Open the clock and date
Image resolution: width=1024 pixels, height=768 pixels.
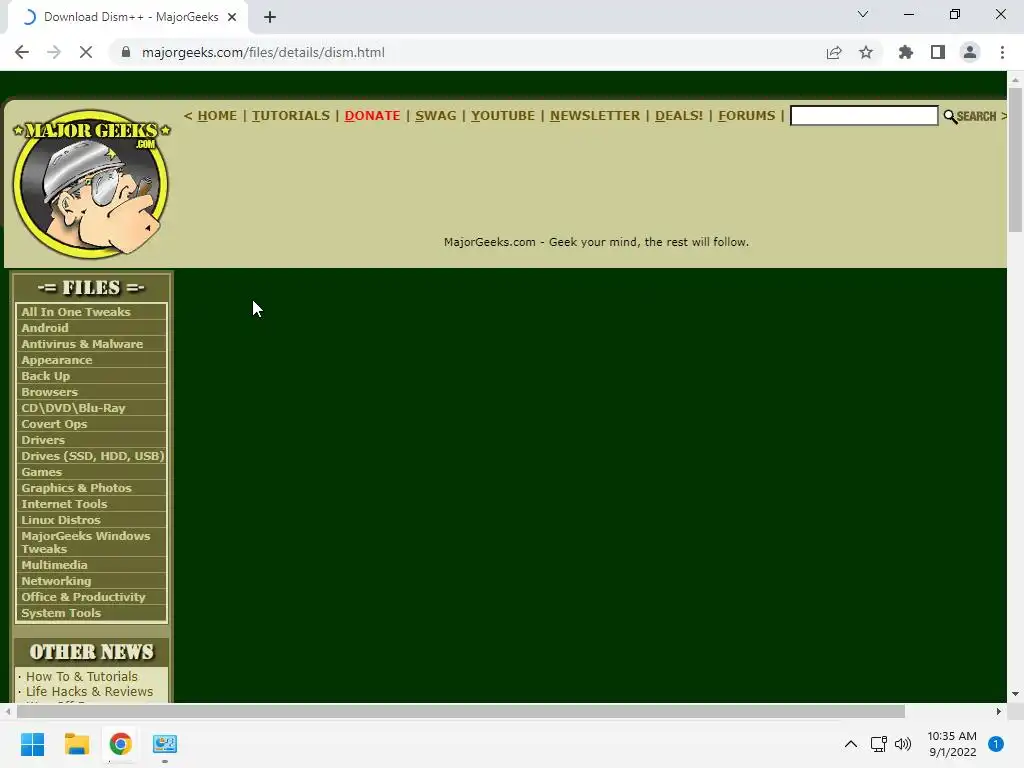pyautogui.click(x=952, y=744)
